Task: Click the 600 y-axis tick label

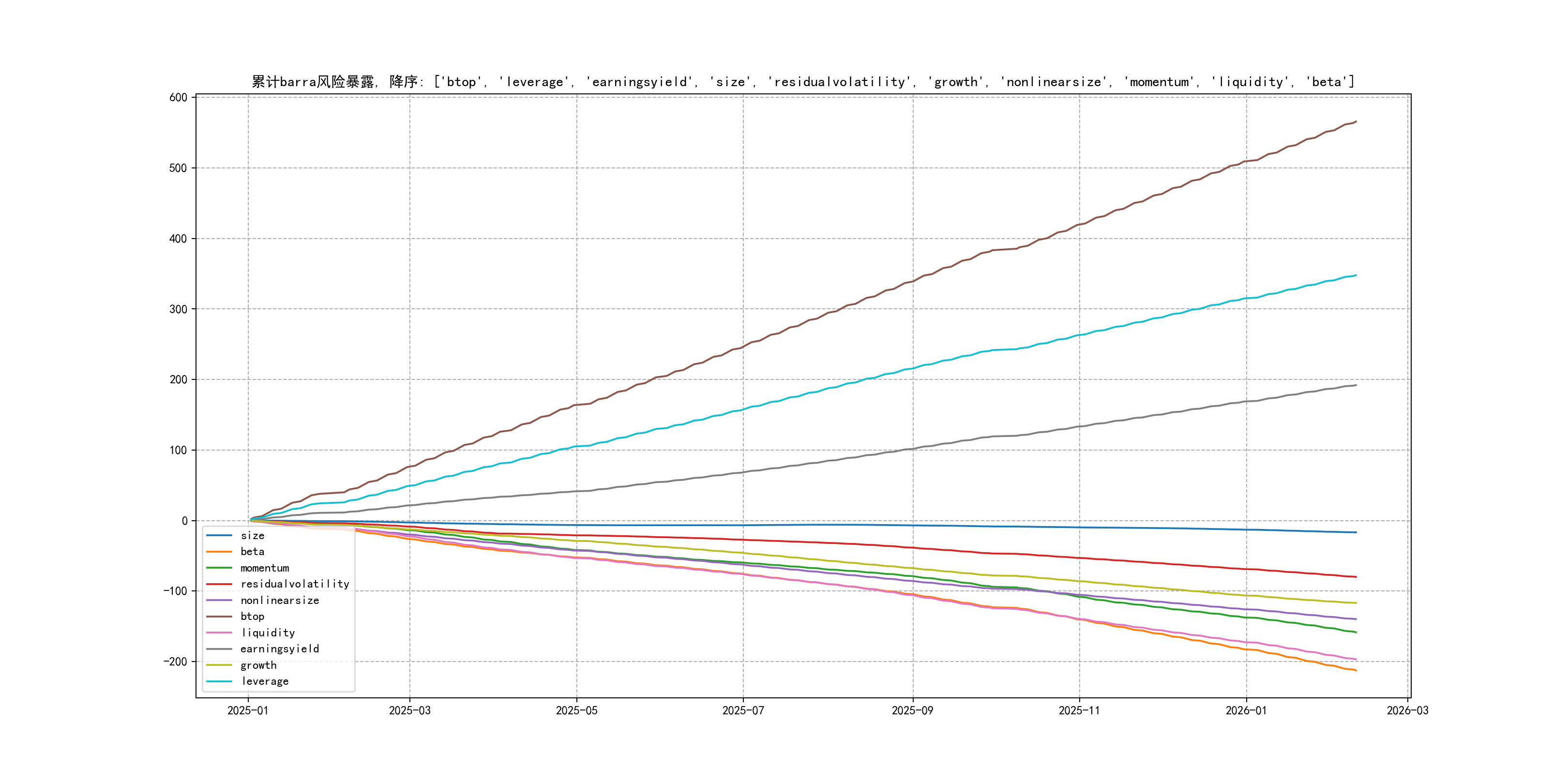Action: click(x=178, y=97)
